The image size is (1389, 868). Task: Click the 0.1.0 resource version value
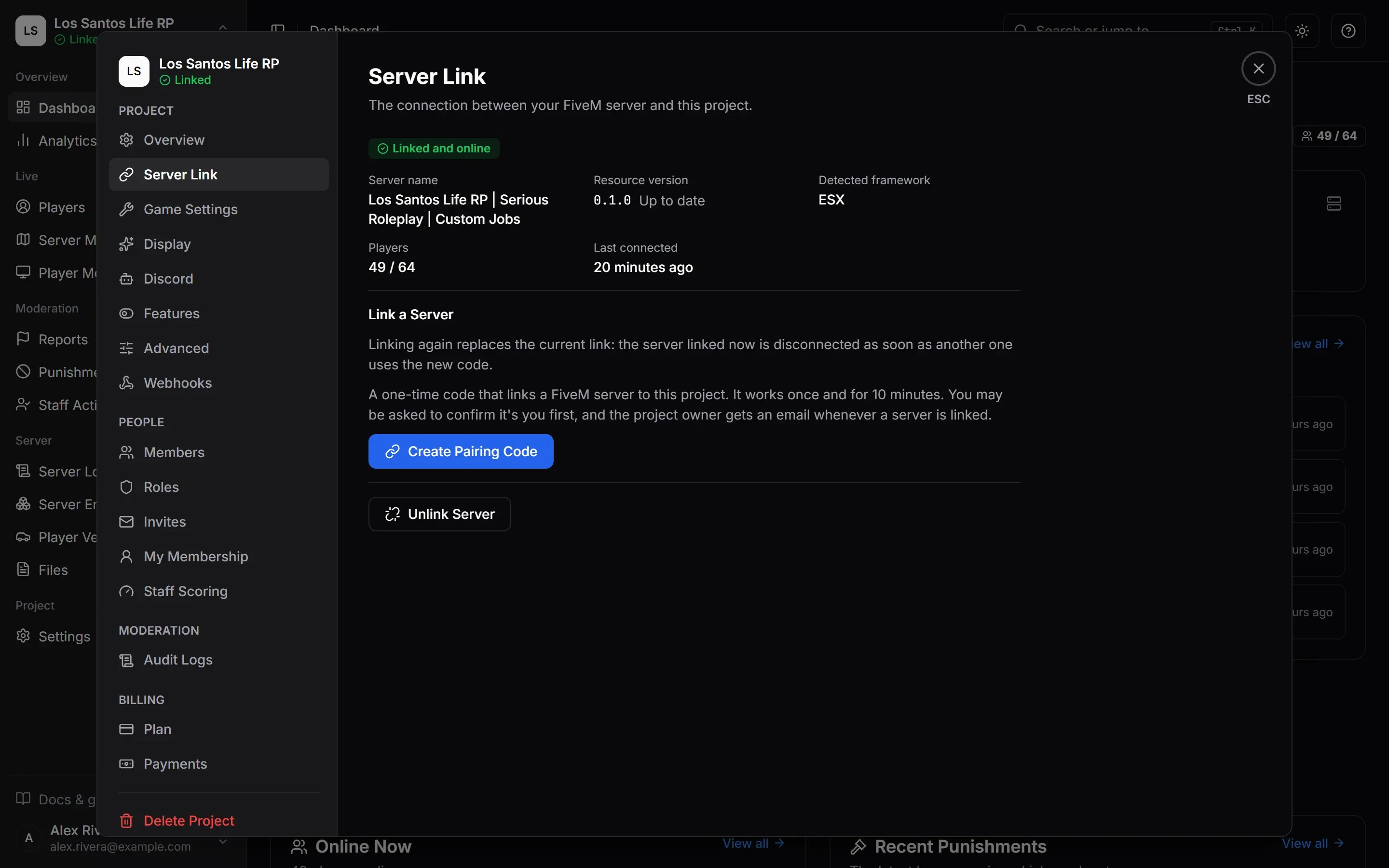612,200
